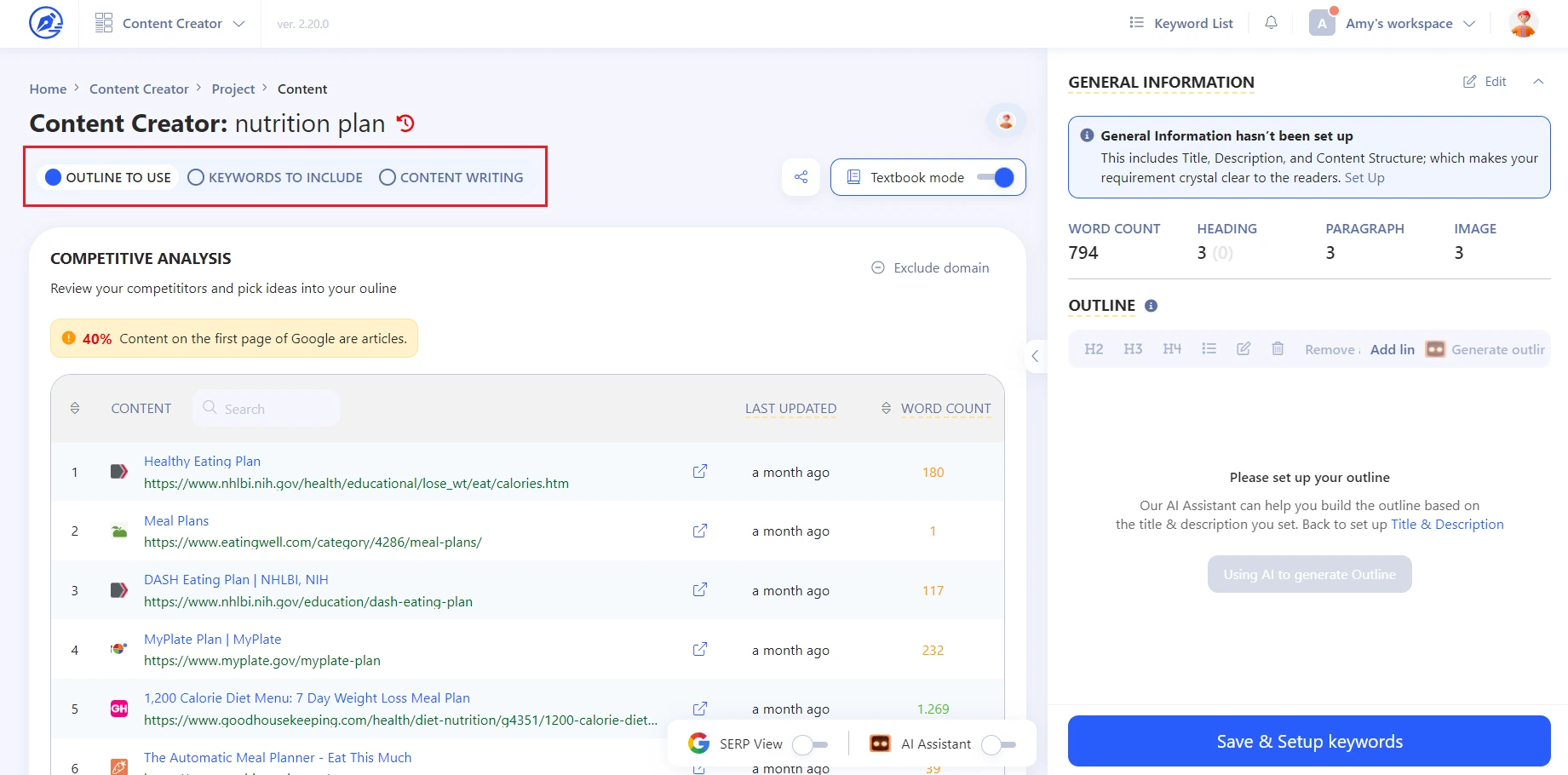Click the history icon beside nutrition plan
Screen dimensions: 1568x775
pos(406,123)
